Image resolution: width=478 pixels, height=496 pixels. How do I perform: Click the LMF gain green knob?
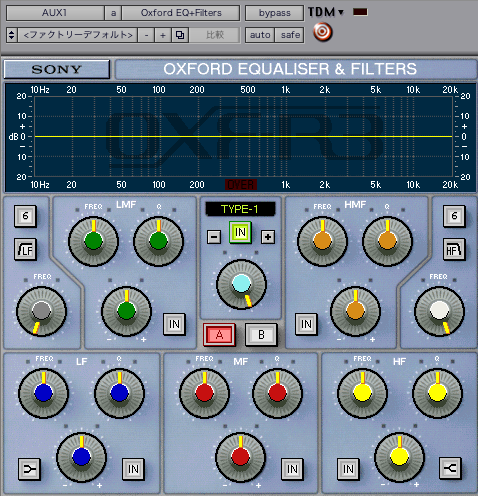pyautogui.click(x=126, y=311)
